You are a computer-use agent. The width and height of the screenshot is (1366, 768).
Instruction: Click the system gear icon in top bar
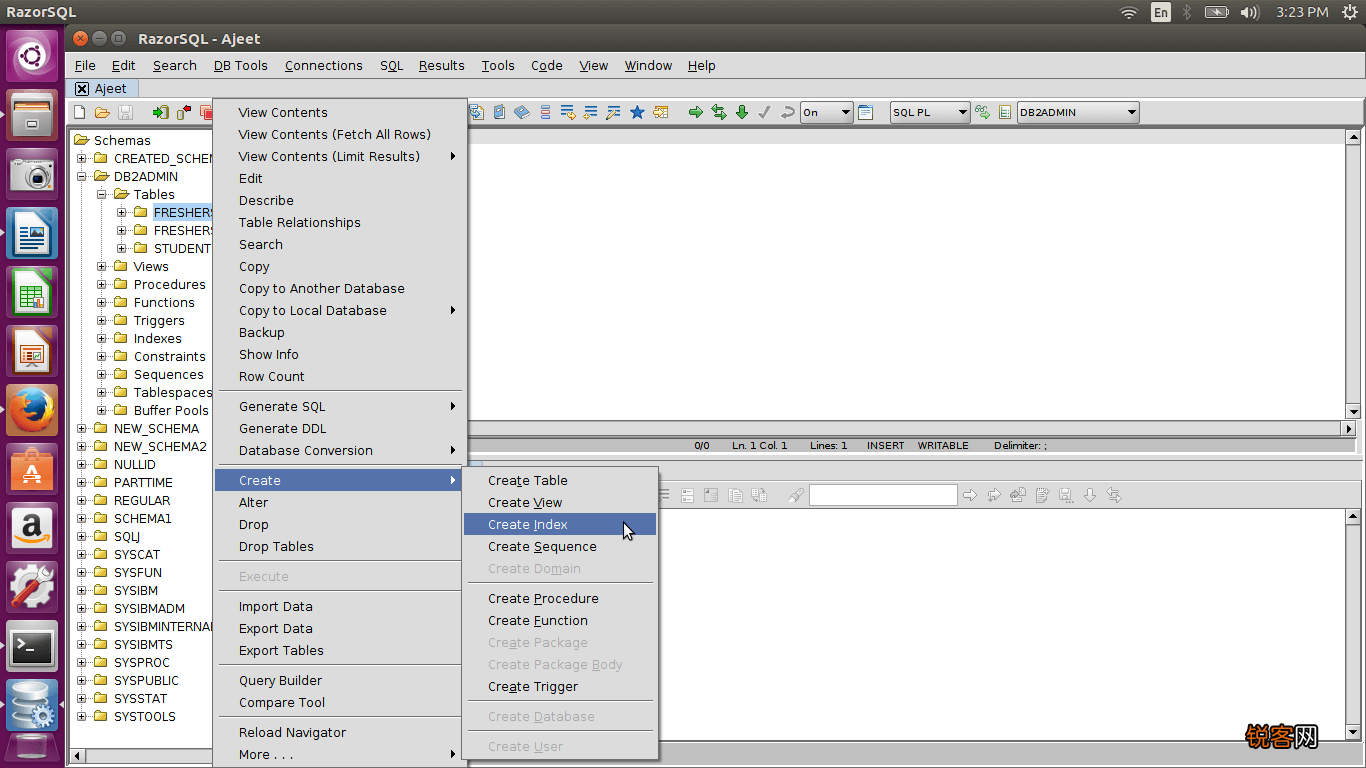1349,12
